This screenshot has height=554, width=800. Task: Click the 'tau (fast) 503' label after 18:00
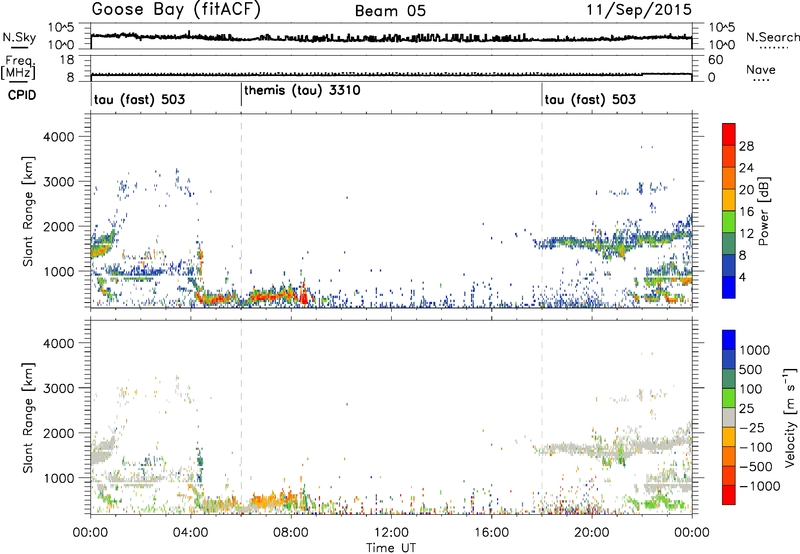590,99
